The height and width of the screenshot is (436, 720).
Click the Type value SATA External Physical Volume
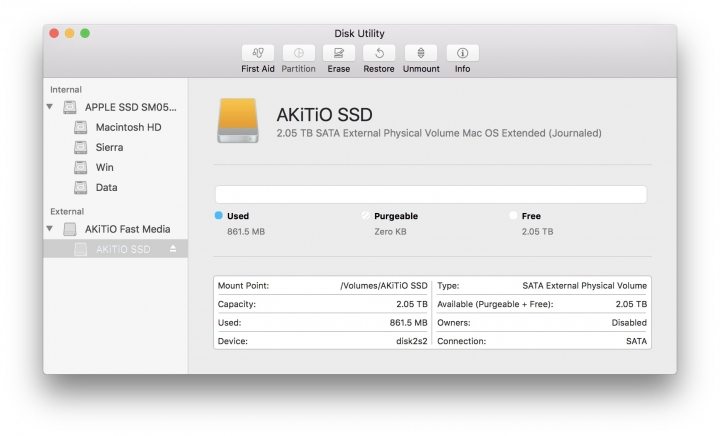[x=585, y=285]
